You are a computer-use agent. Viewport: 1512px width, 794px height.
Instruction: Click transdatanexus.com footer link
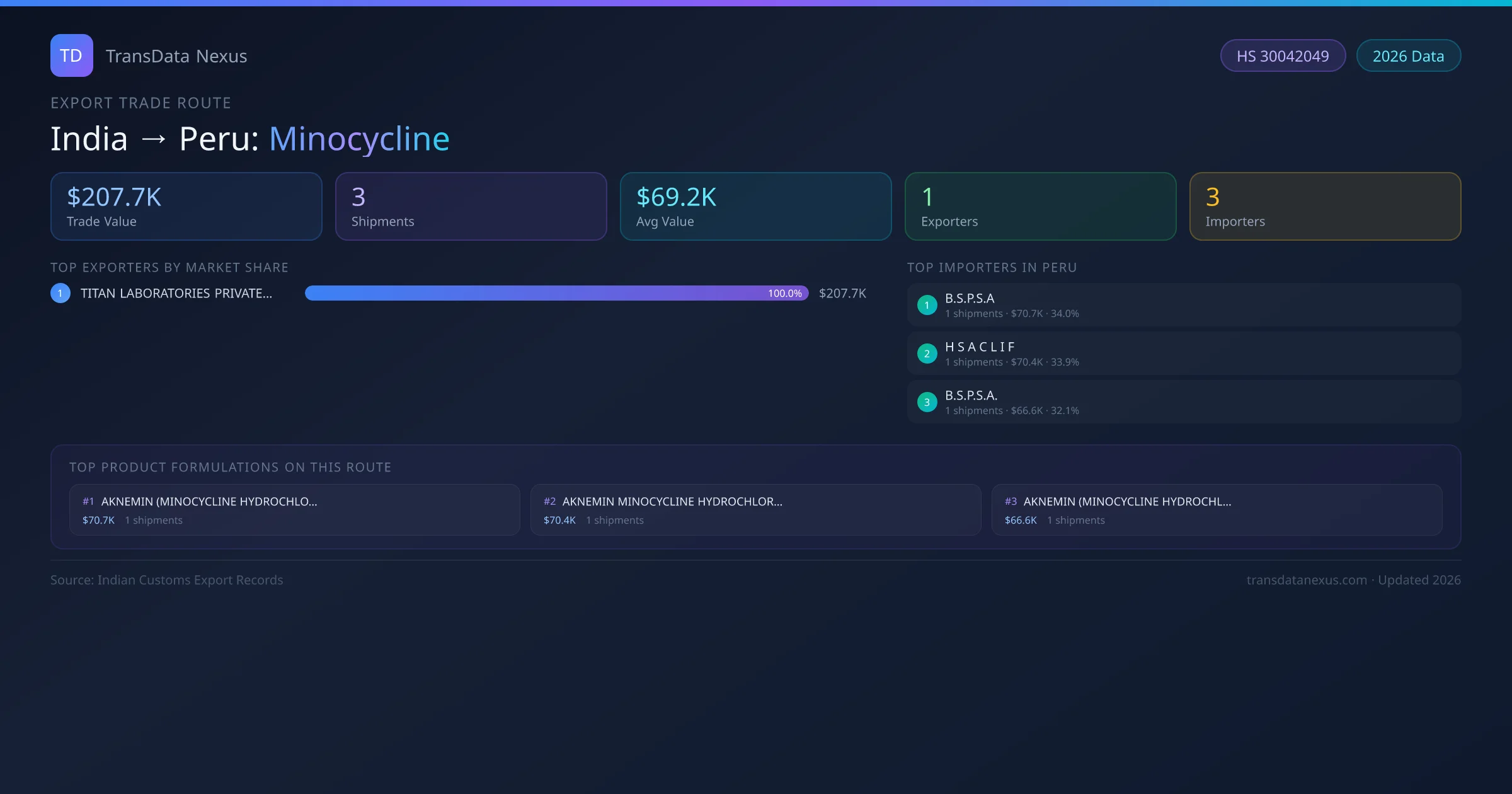click(x=1306, y=580)
